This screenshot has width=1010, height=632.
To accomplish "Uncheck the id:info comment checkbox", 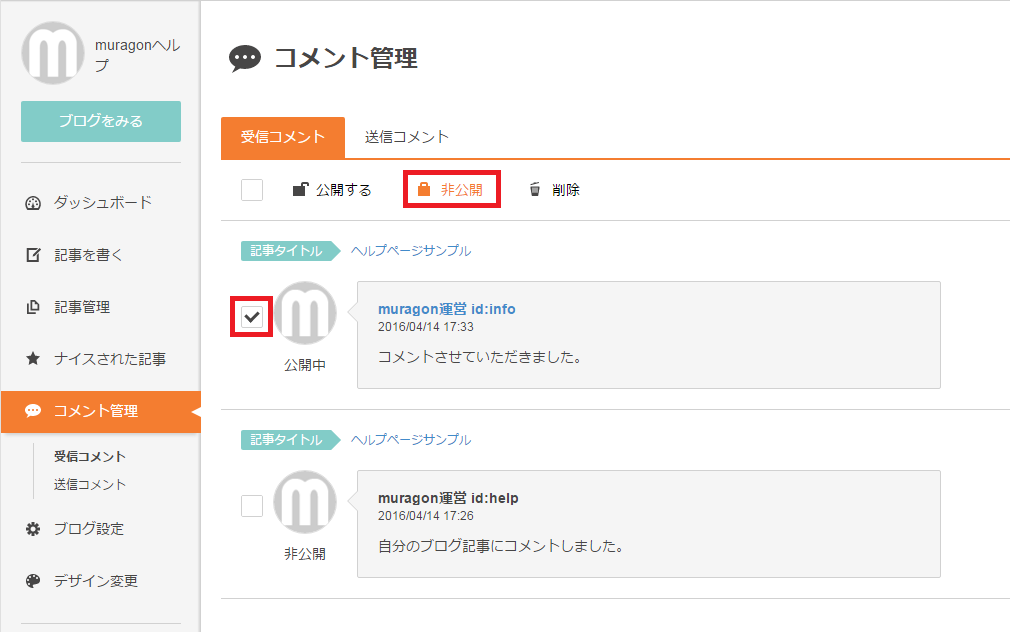I will pos(252,317).
